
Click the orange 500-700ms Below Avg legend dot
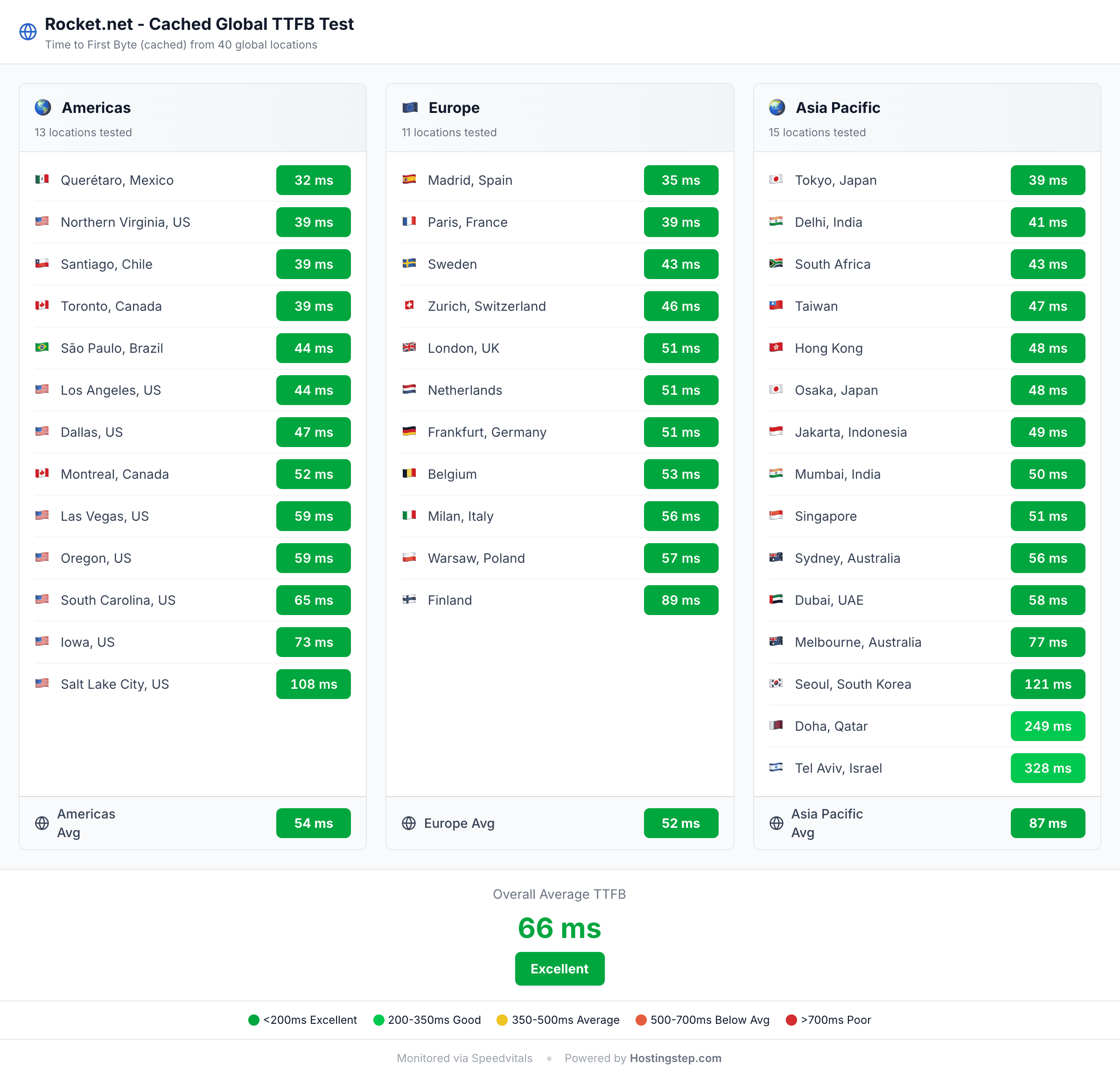tap(641, 1020)
